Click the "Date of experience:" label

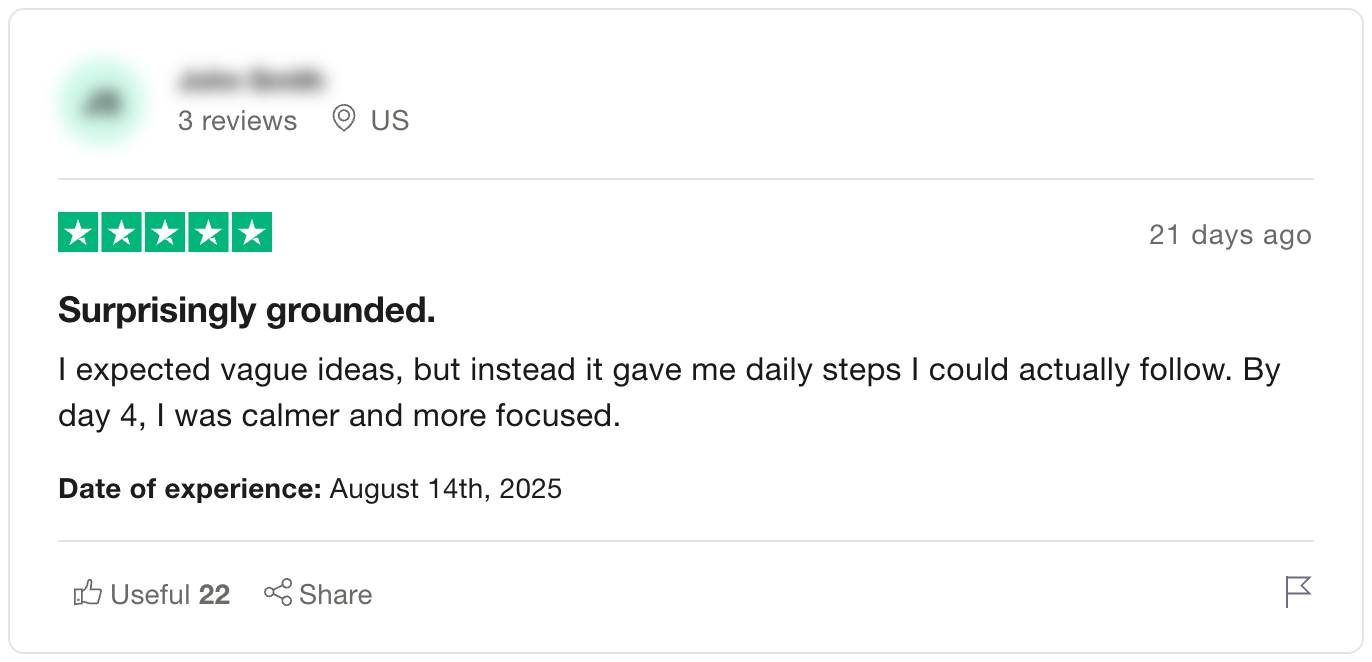(189, 489)
